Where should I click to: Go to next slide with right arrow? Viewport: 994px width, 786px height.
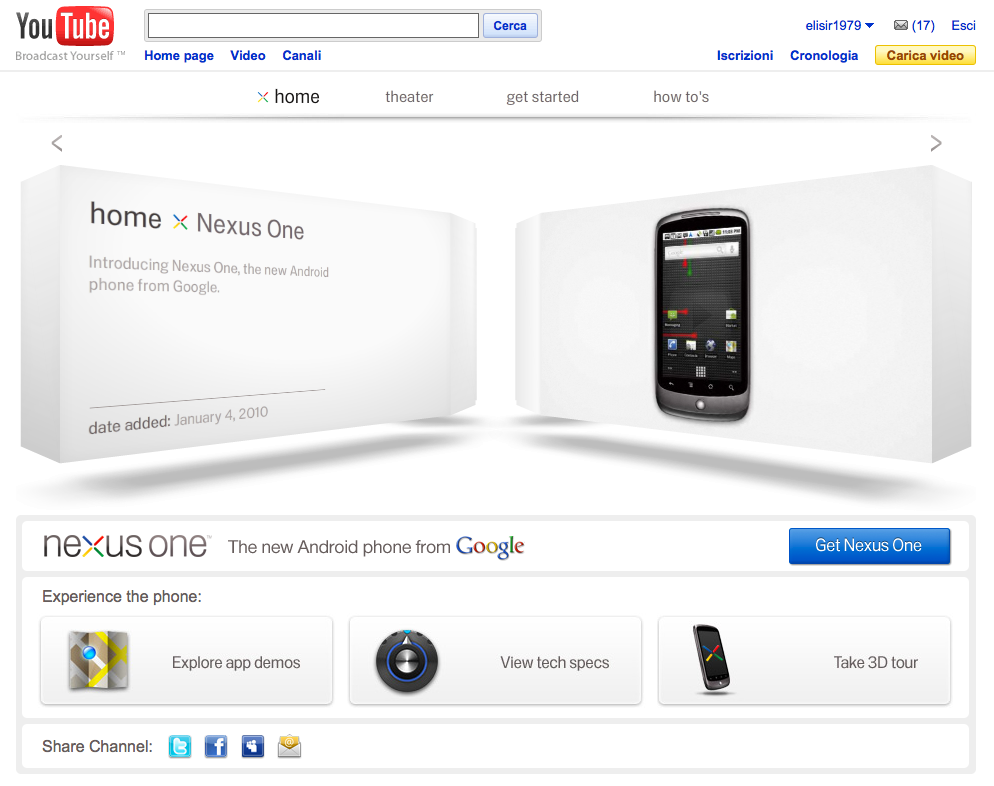pos(936,143)
